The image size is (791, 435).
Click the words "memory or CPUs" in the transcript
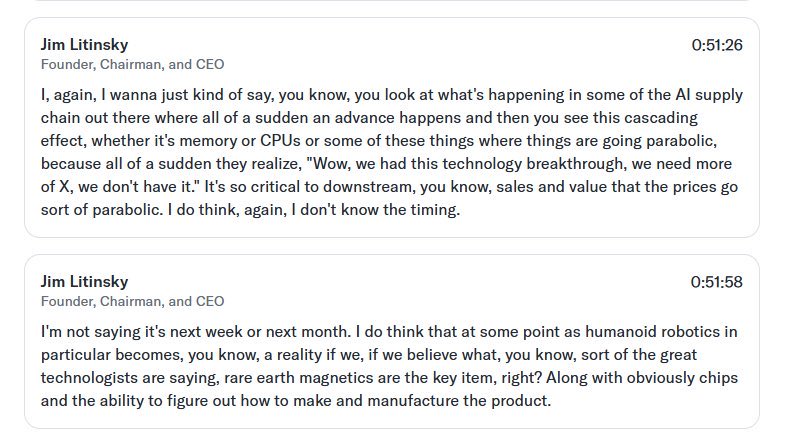(x=240, y=141)
